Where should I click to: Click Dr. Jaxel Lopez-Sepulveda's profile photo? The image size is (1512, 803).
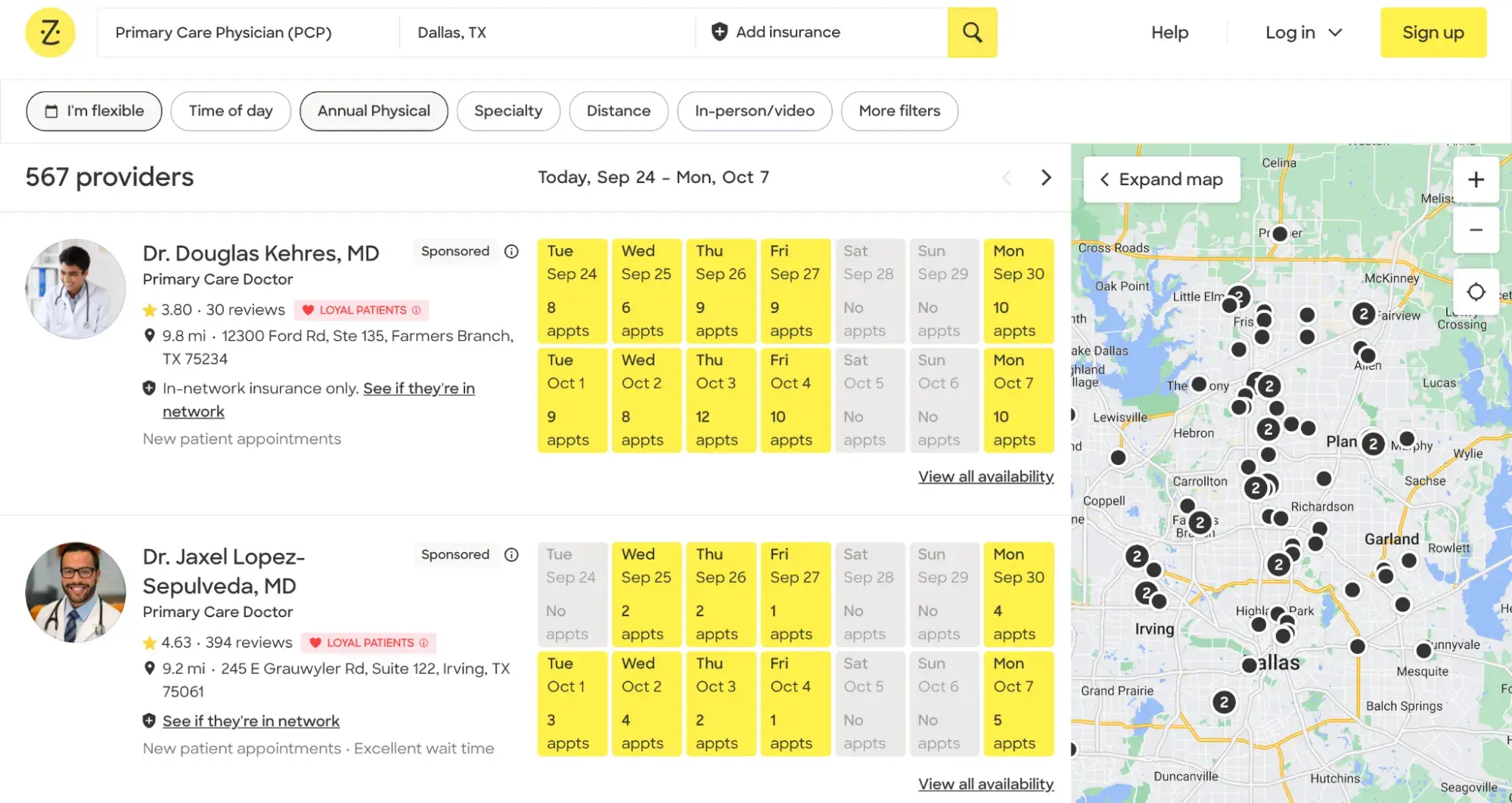(x=76, y=592)
